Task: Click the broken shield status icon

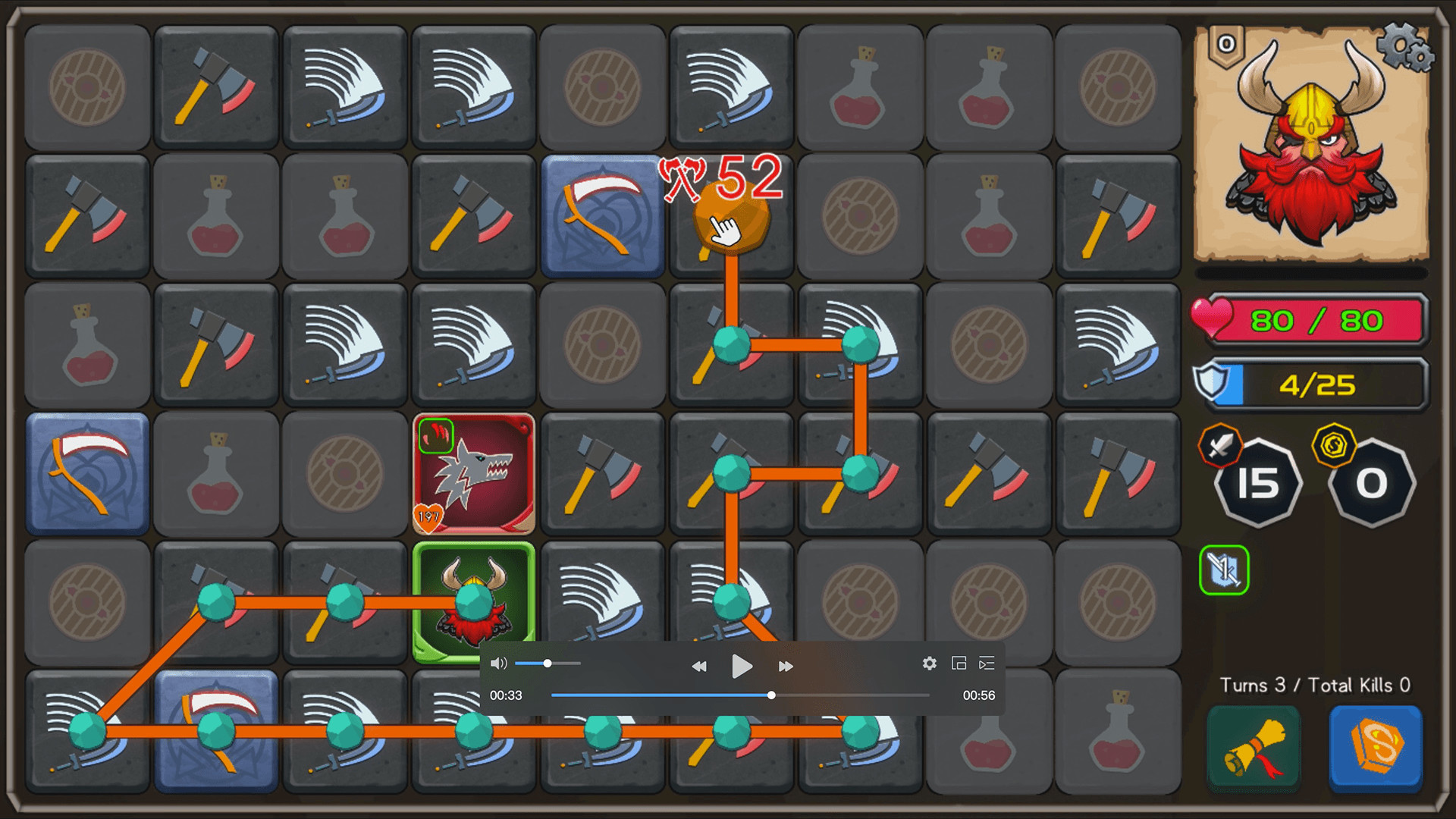Action: 1224,570
